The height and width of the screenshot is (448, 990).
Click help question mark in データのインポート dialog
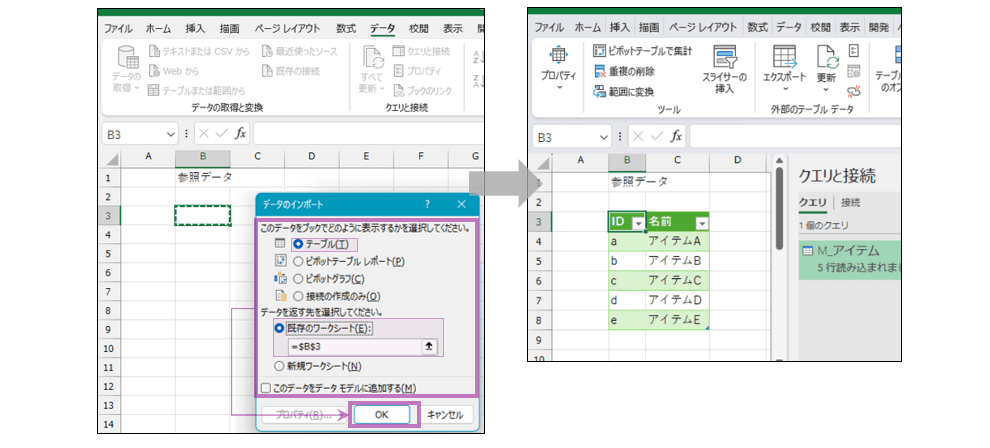[x=427, y=204]
